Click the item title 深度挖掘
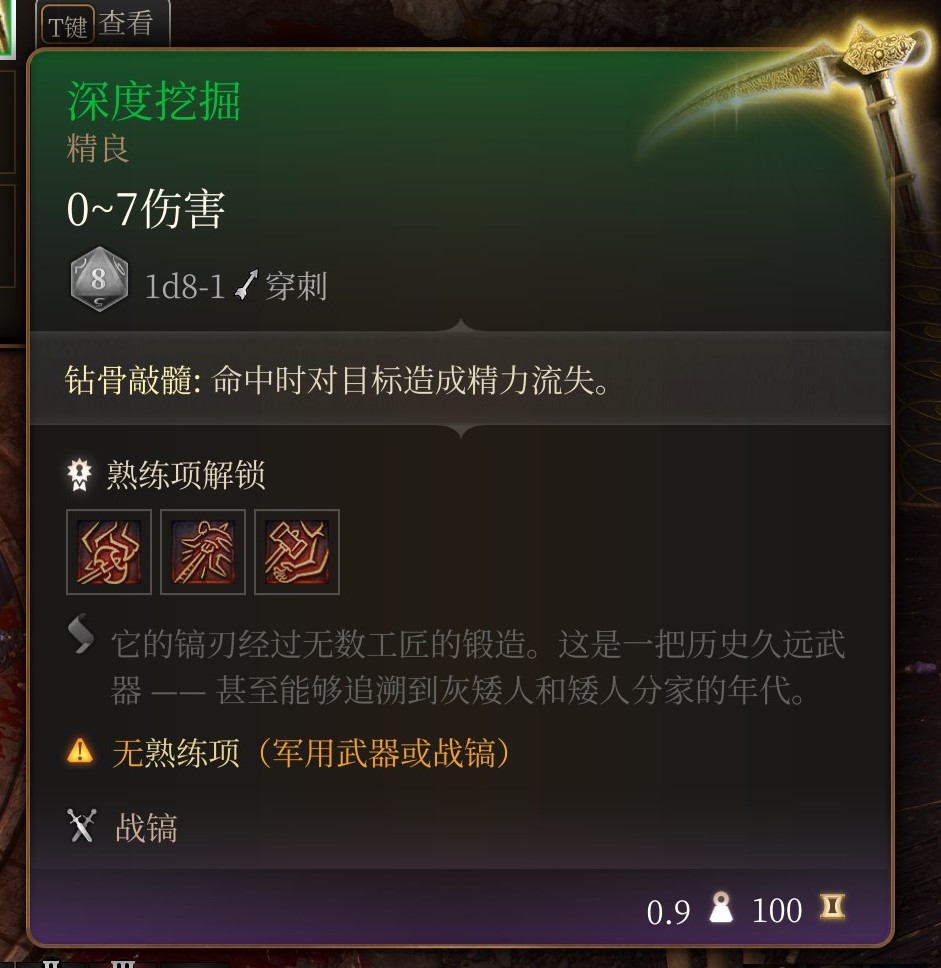This screenshot has height=968, width=941. (154, 101)
